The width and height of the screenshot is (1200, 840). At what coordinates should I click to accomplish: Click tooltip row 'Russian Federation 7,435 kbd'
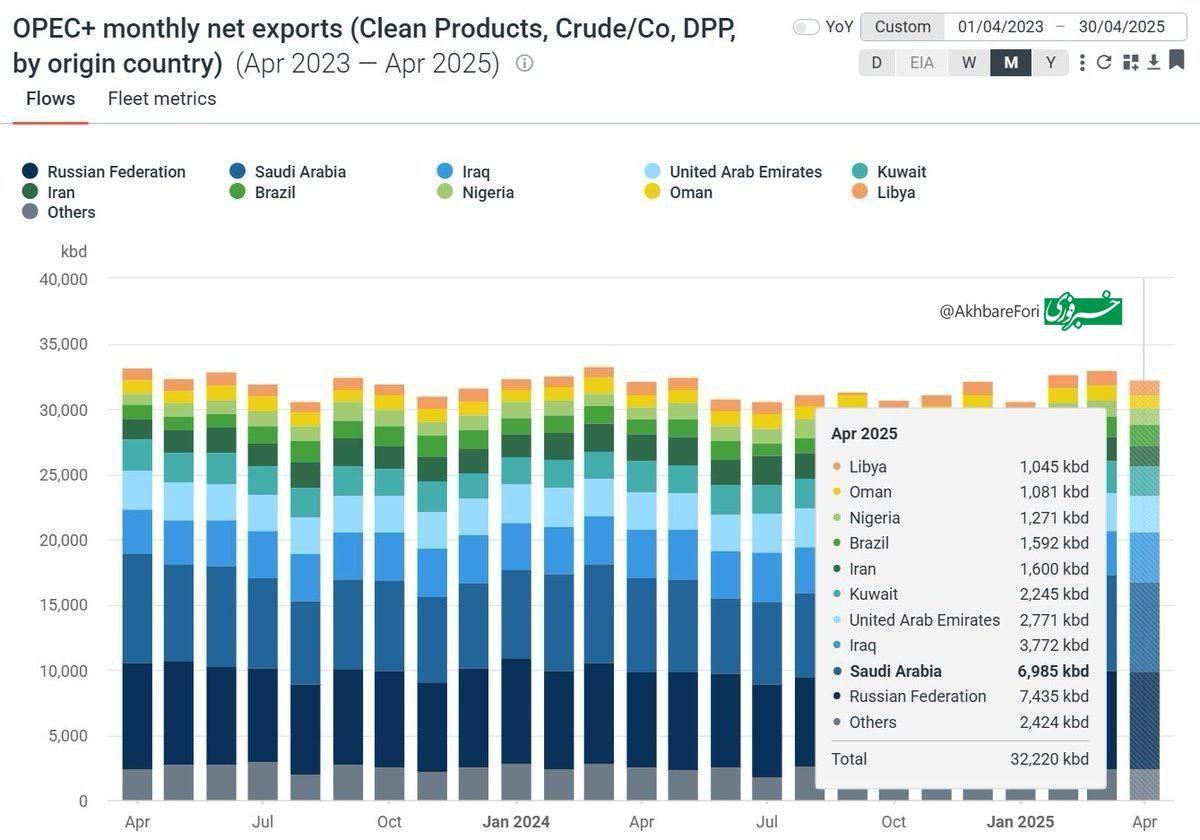pyautogui.click(x=961, y=697)
